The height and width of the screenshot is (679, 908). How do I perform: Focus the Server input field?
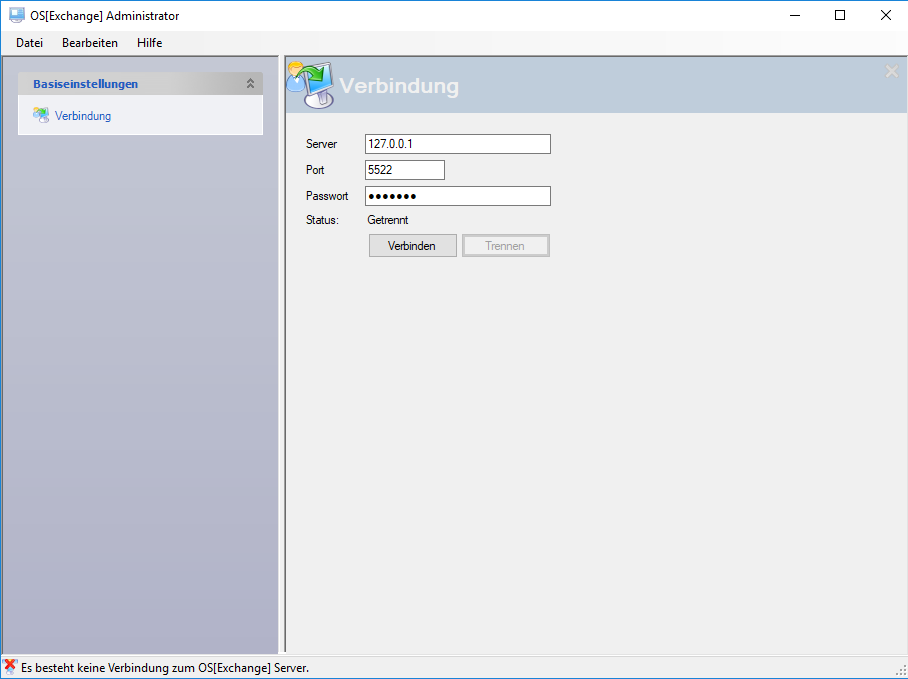(x=457, y=144)
